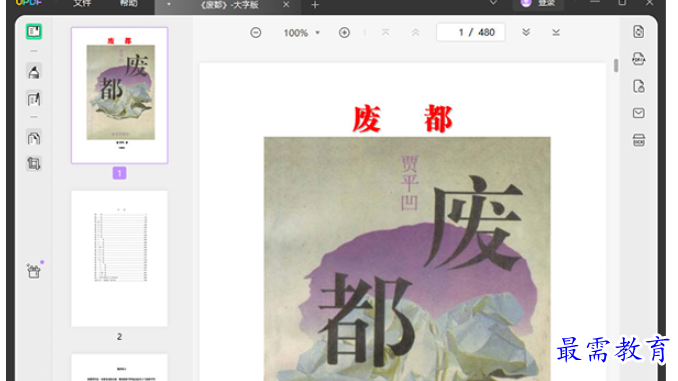Screen dimensions: 678x381
Task: Open the 帮助 menu
Action: point(128,4)
